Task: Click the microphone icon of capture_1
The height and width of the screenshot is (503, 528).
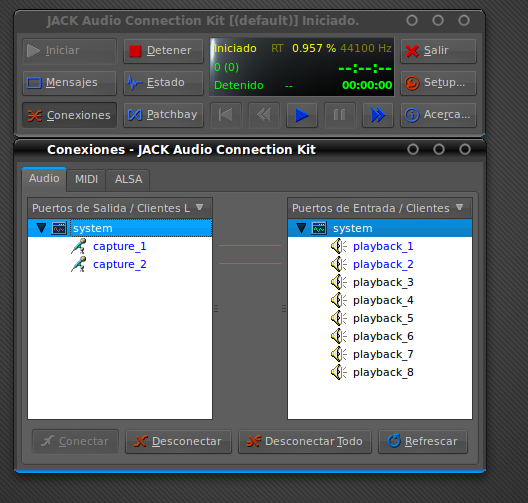Action: pos(78,246)
